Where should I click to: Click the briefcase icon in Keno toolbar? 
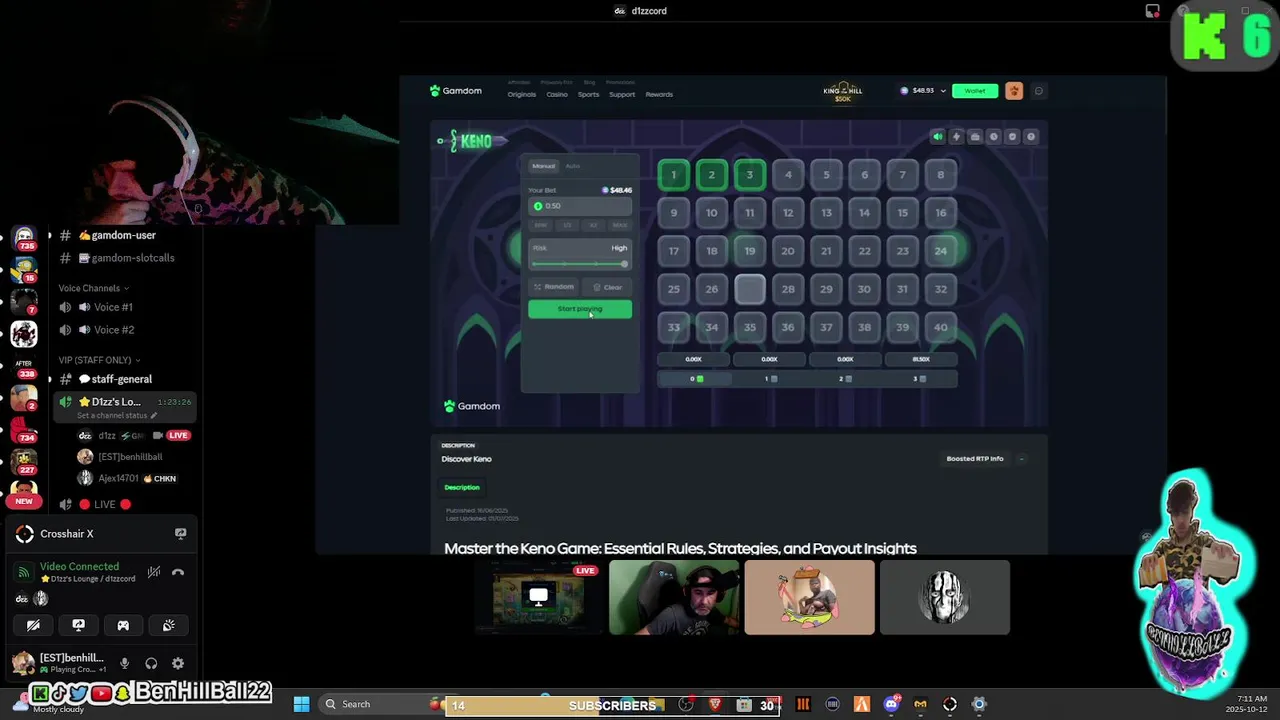pos(975,137)
